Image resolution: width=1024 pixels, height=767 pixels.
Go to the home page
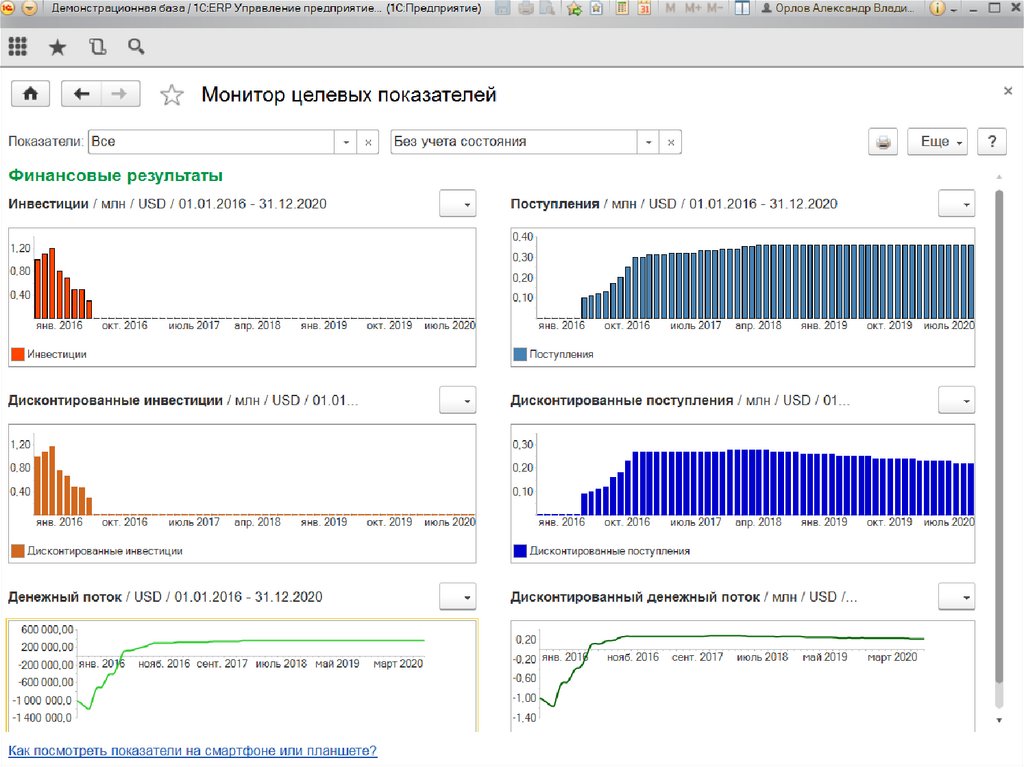click(x=30, y=94)
